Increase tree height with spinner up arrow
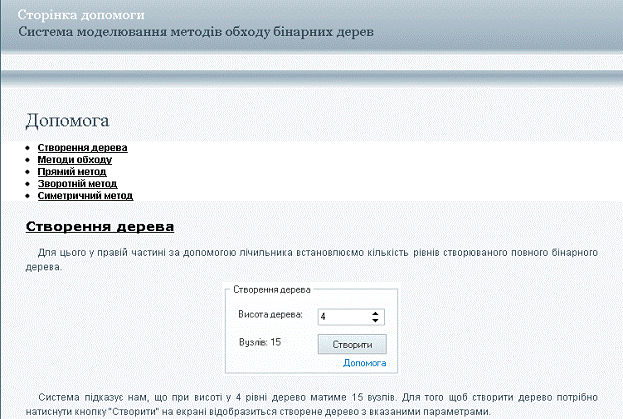 point(374,312)
